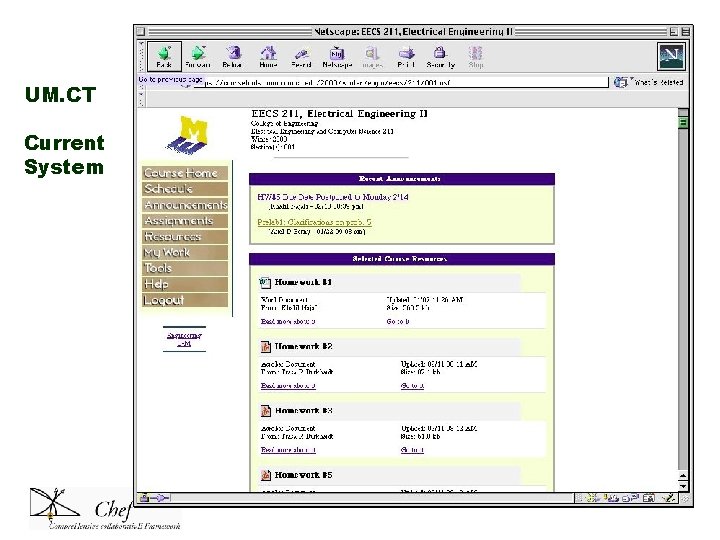Open the Prelab1 Clarifications announcement link
Screen dimensions: 720x540
coord(314,222)
